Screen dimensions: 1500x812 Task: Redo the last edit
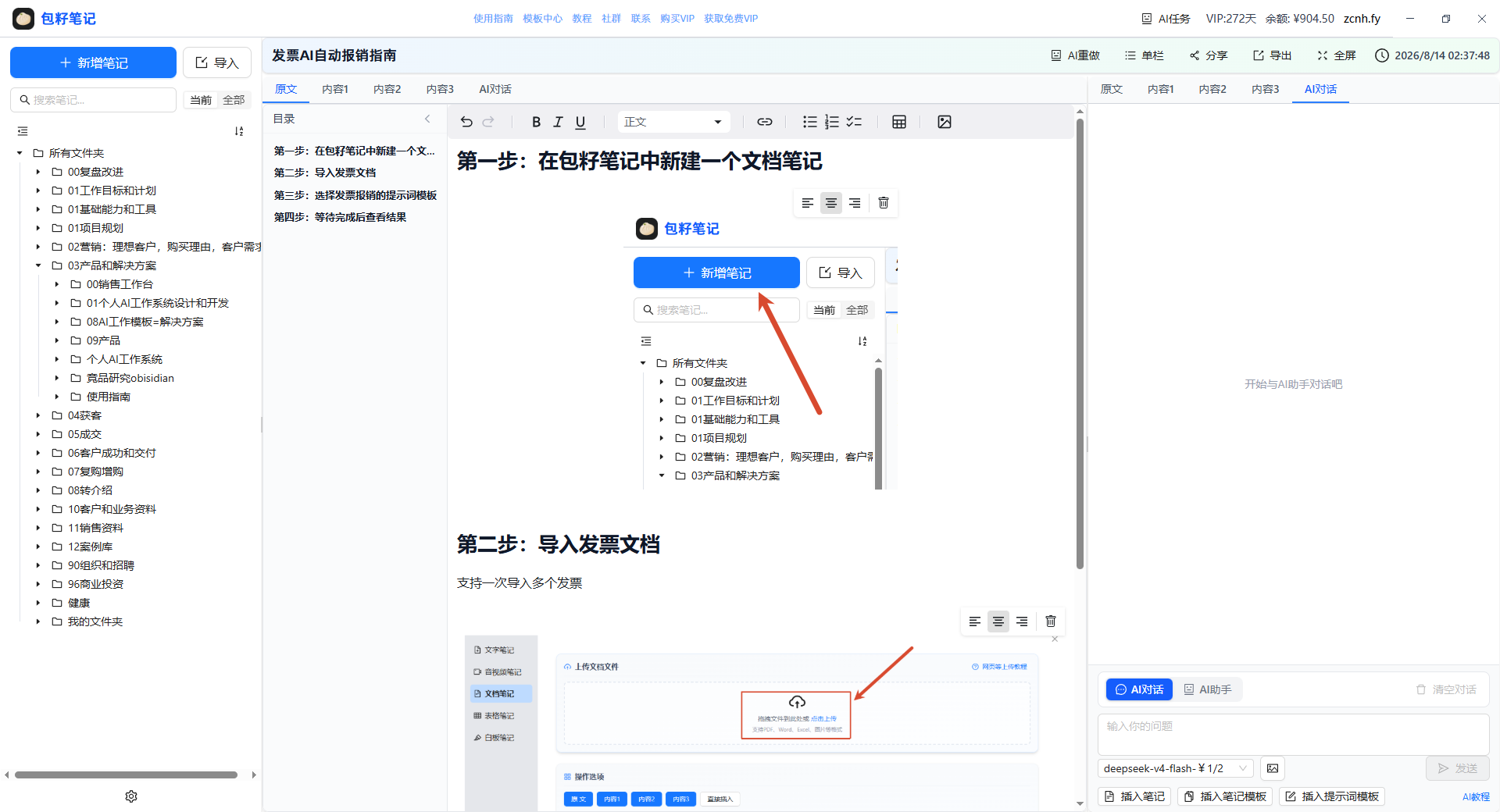click(488, 122)
